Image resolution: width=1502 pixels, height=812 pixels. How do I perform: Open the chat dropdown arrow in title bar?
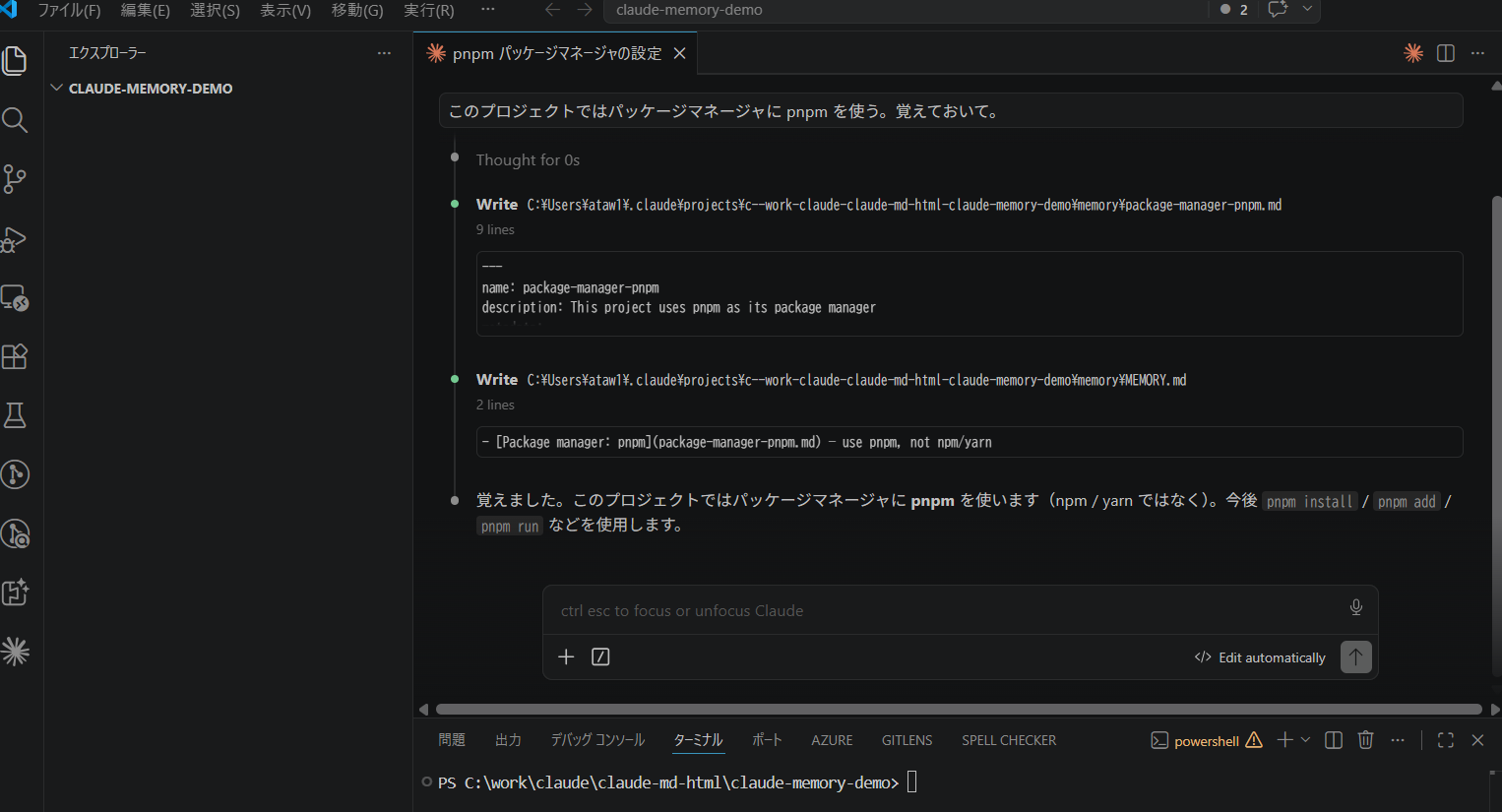coord(1307,10)
